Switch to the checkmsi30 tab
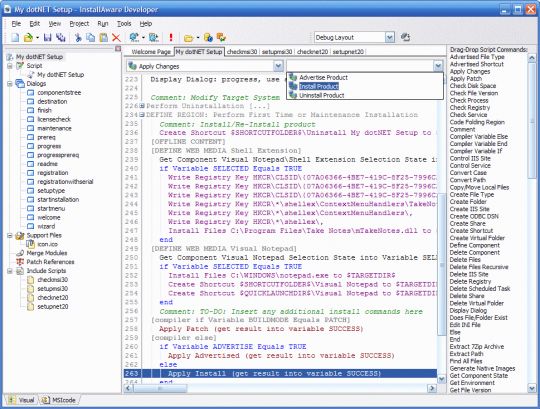The height and width of the screenshot is (409, 540). click(x=242, y=52)
